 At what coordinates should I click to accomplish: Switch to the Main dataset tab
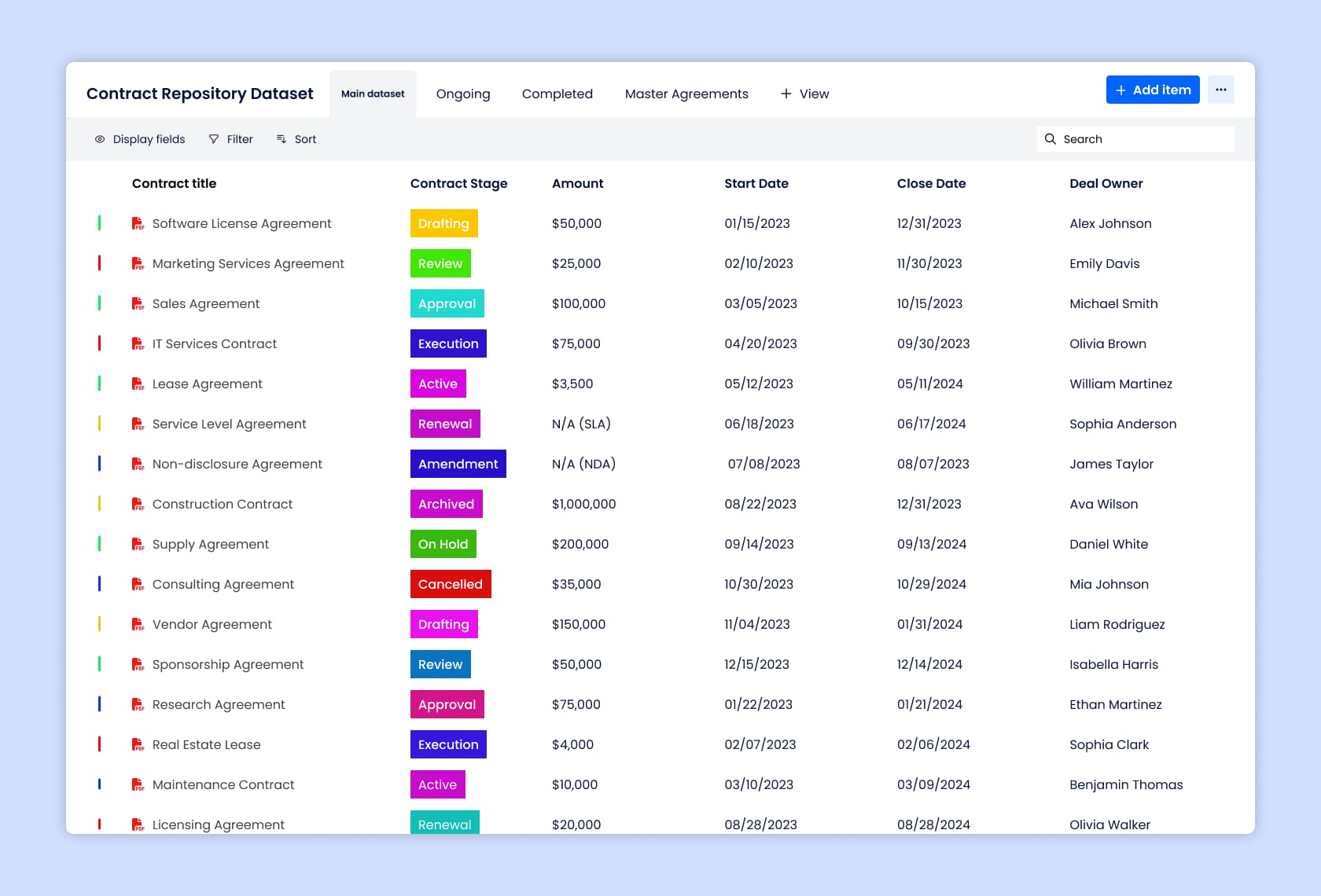[373, 94]
